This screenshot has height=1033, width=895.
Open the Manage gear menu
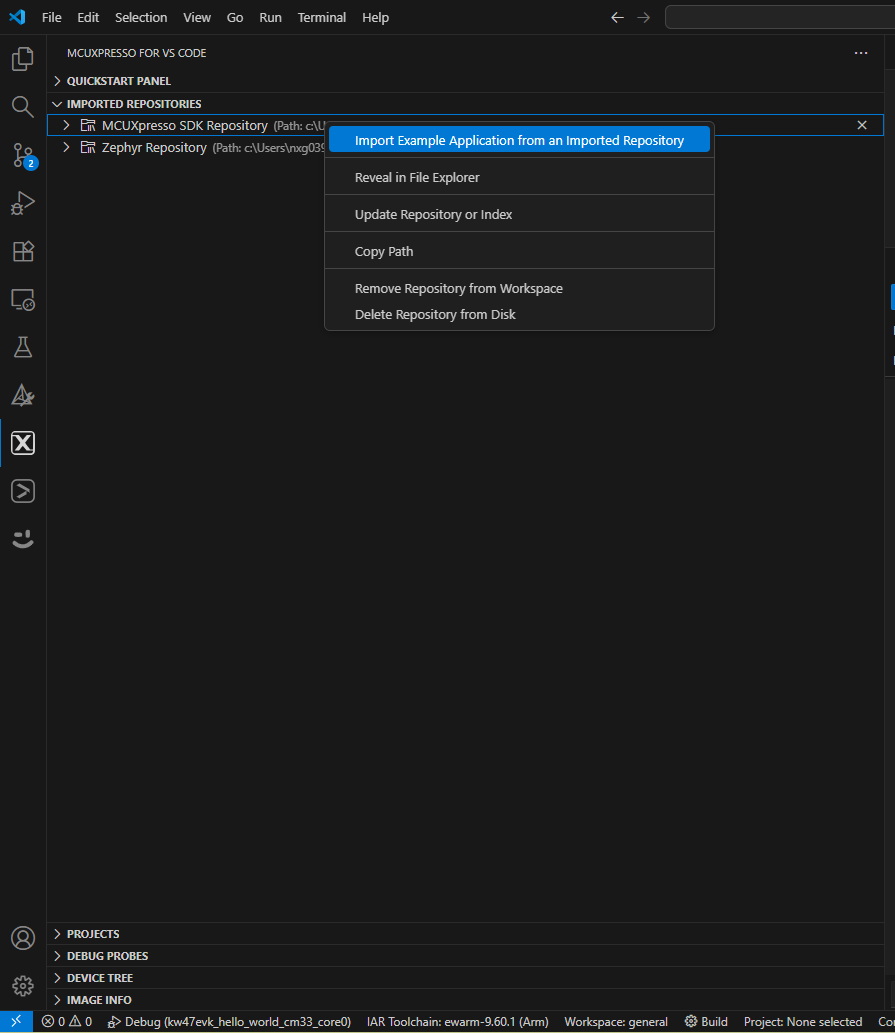coord(22,986)
